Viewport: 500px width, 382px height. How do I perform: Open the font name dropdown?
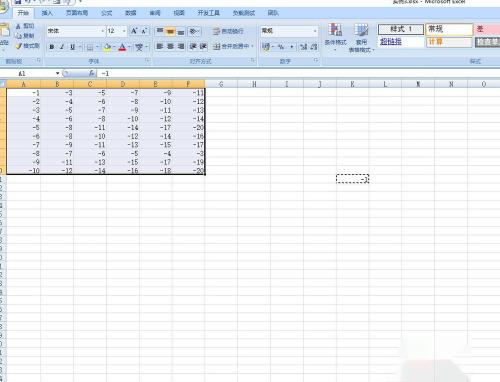(103, 31)
